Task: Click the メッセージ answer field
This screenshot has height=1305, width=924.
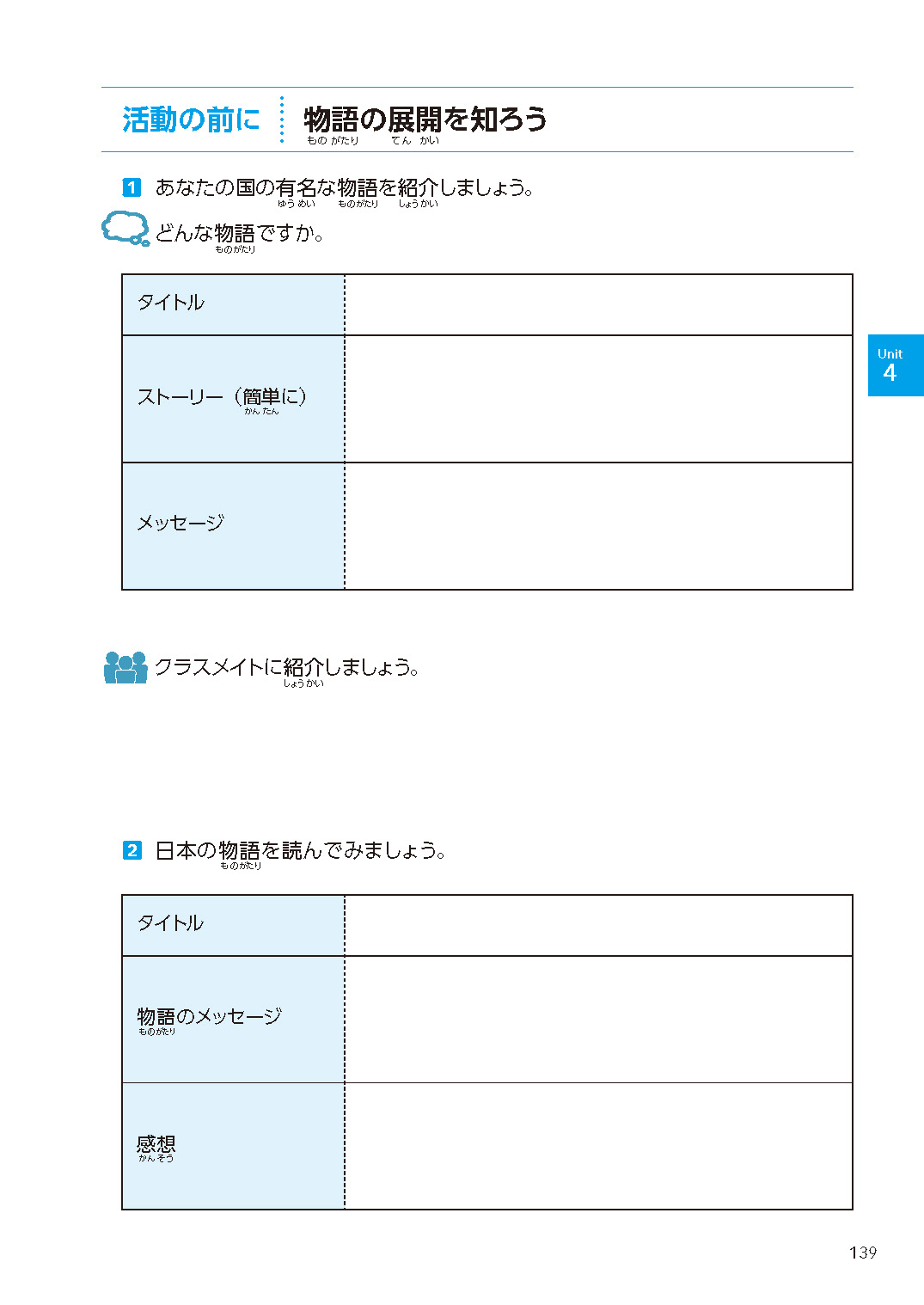Action: 598,526
